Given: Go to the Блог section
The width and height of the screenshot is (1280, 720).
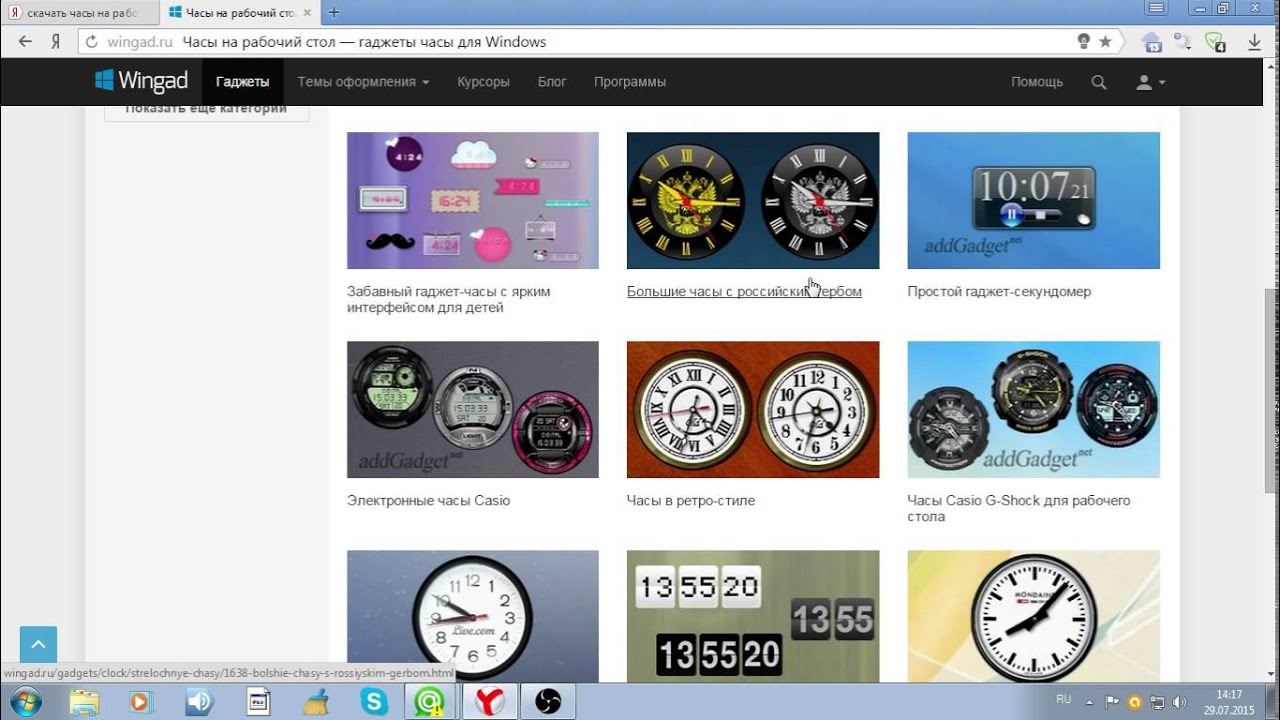Looking at the screenshot, I should tap(552, 82).
